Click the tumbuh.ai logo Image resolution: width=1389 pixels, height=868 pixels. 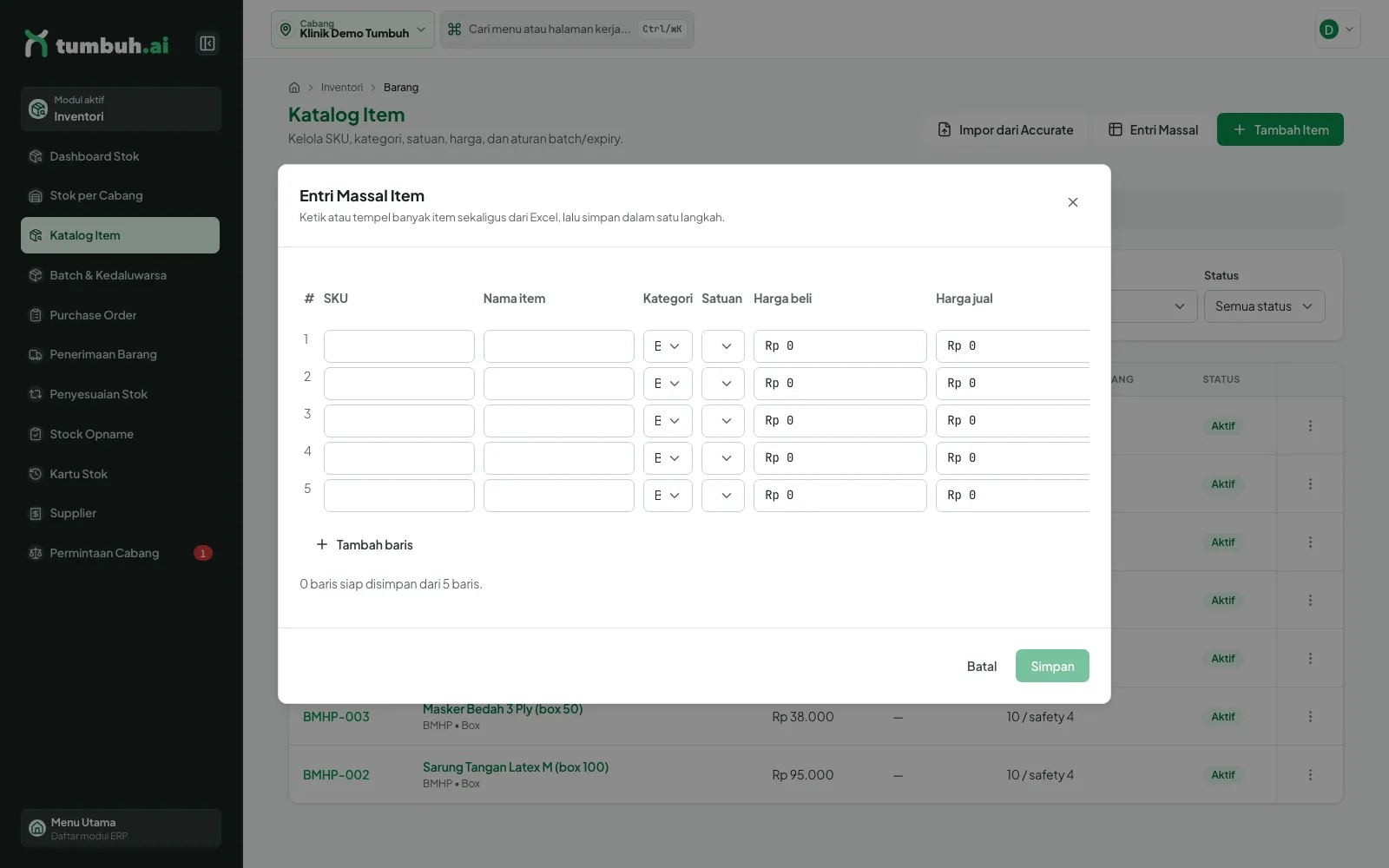coord(96,43)
